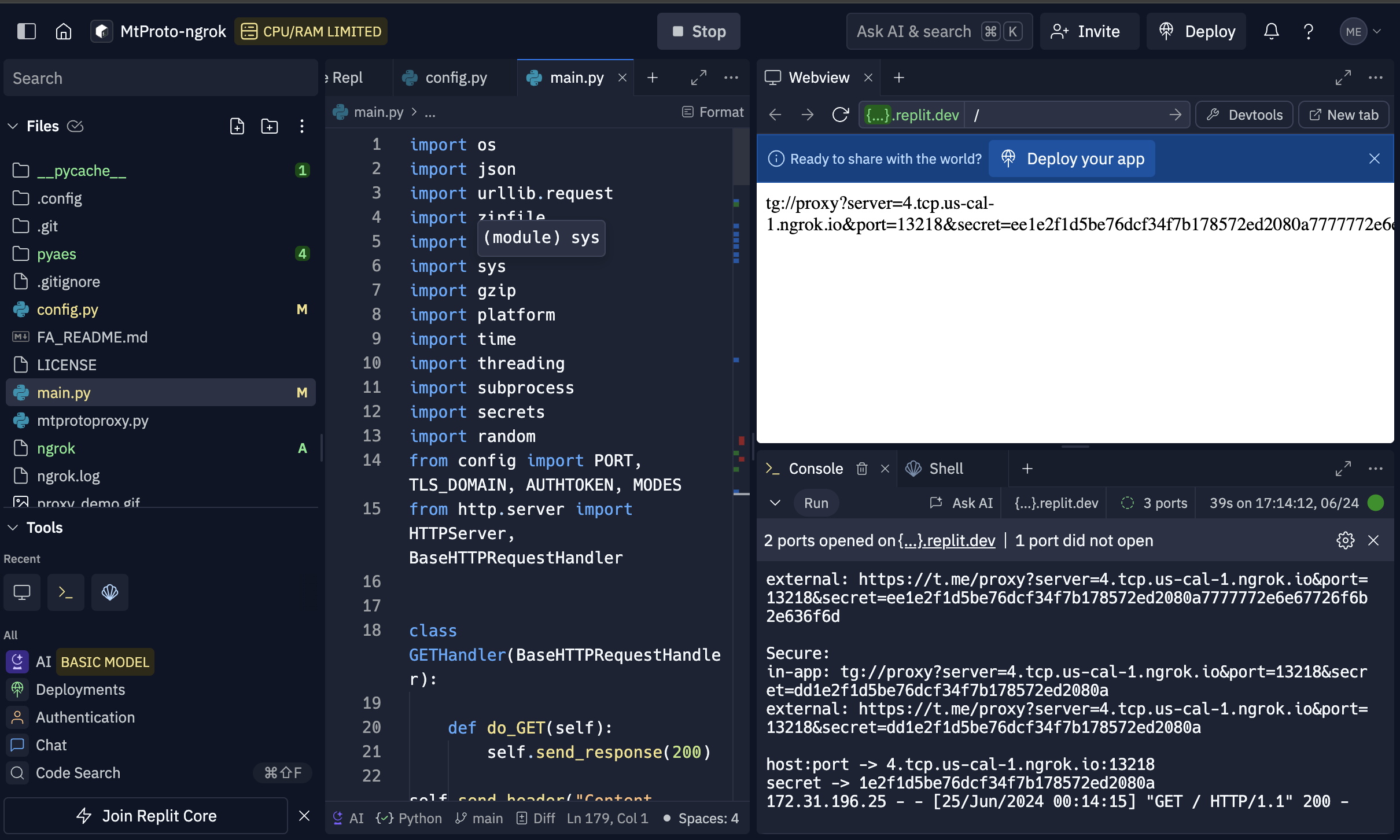Click the Format button

[x=713, y=112]
